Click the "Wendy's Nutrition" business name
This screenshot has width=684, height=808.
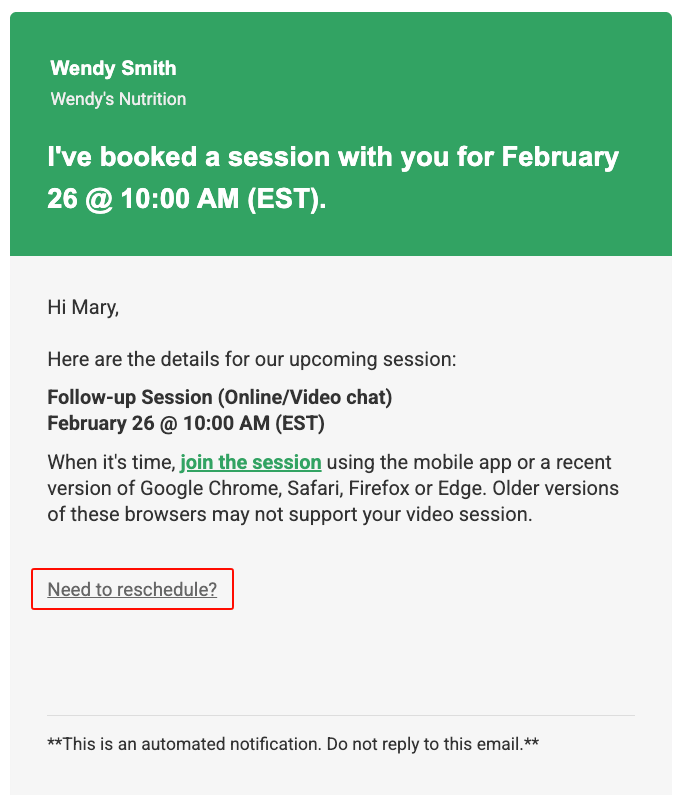tap(118, 99)
